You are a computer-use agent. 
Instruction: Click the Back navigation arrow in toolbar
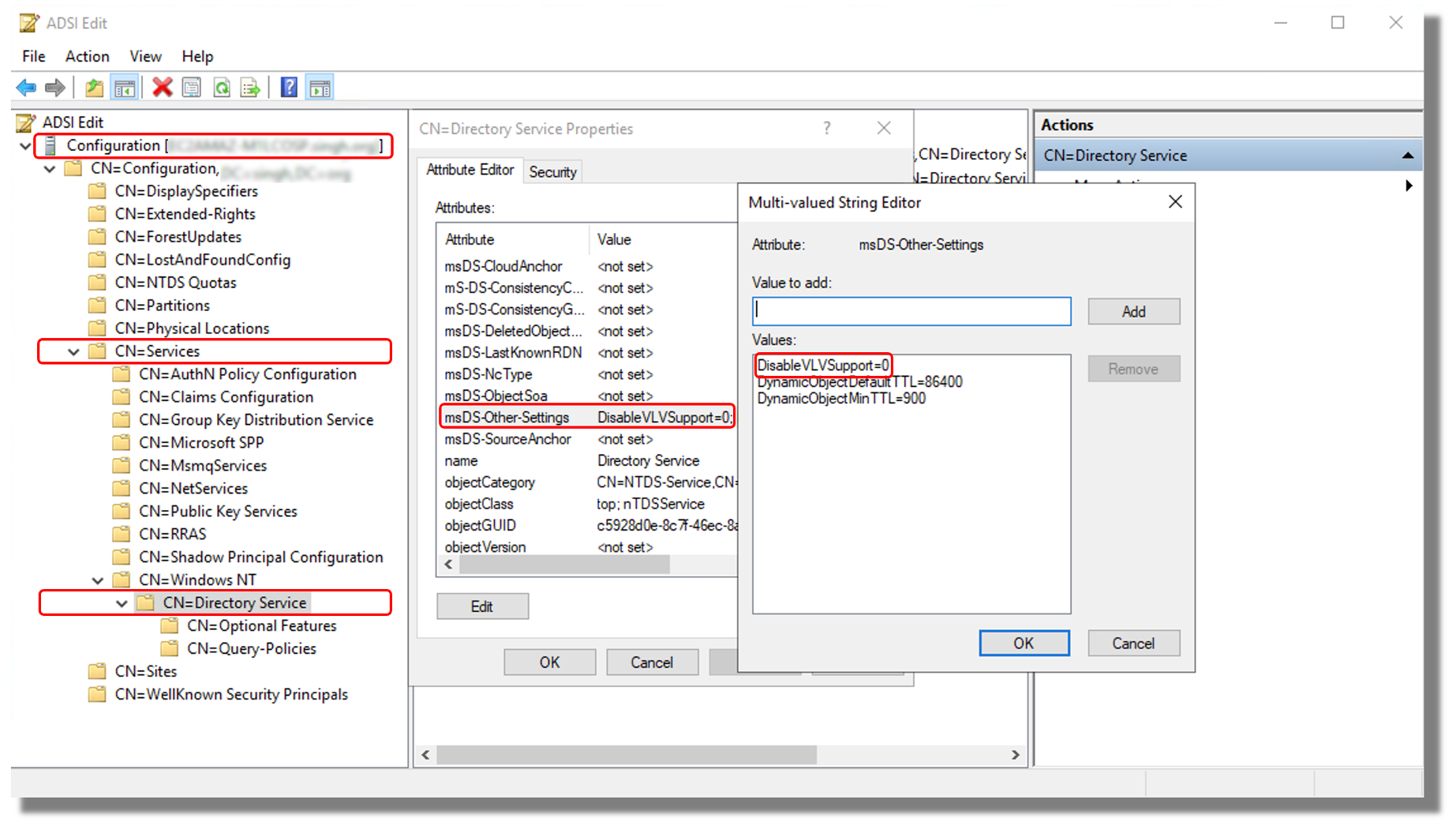(24, 87)
